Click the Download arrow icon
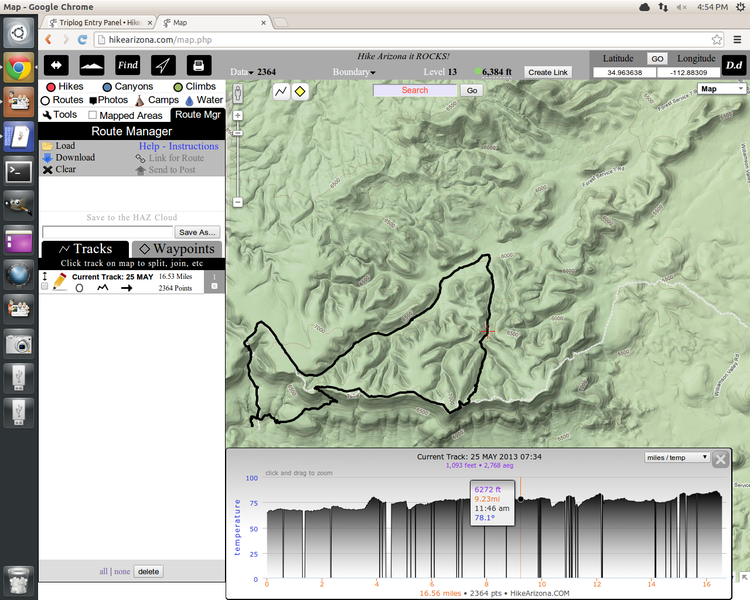Screen dimensions: 750x600 (47, 158)
